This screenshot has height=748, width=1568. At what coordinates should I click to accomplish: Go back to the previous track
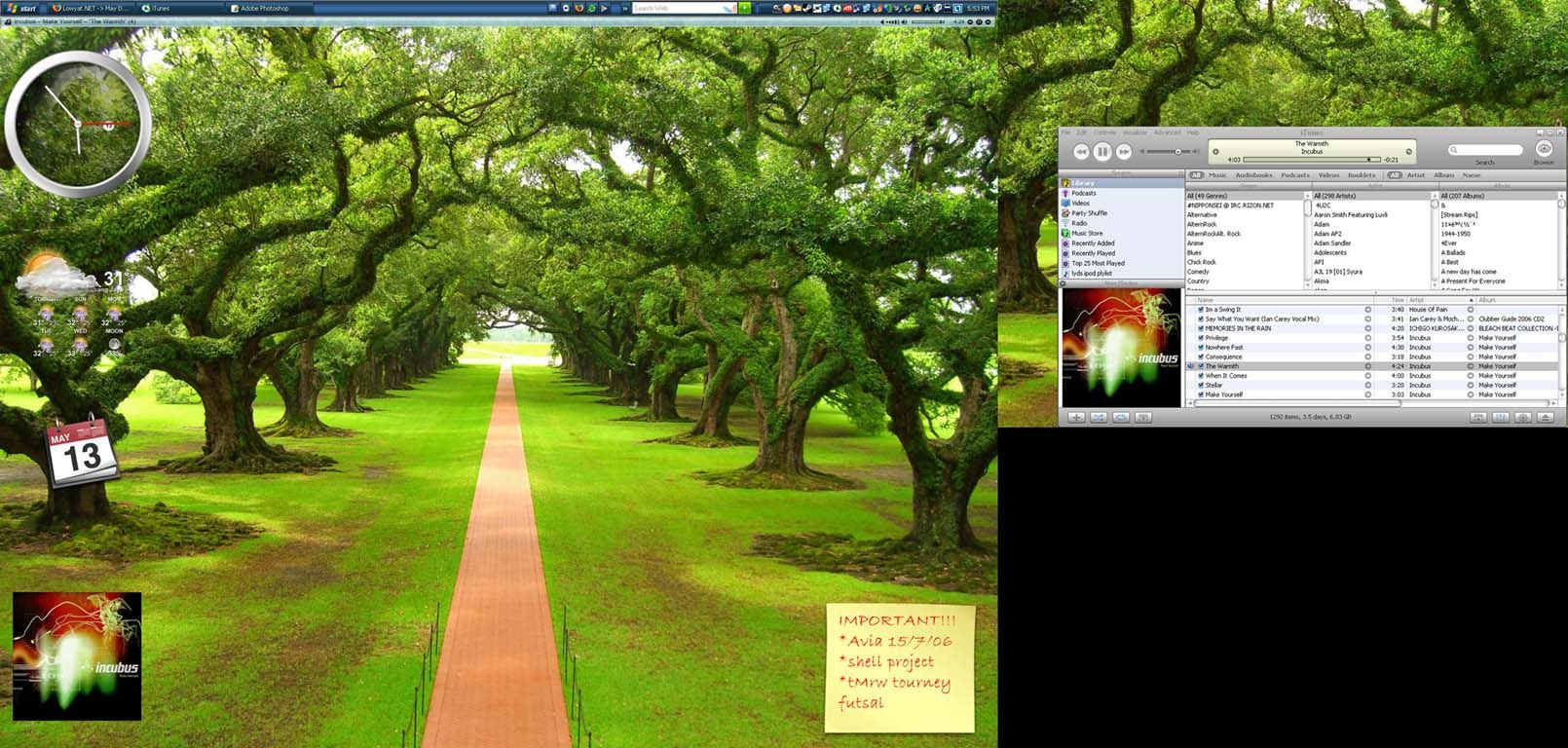pyautogui.click(x=1080, y=152)
